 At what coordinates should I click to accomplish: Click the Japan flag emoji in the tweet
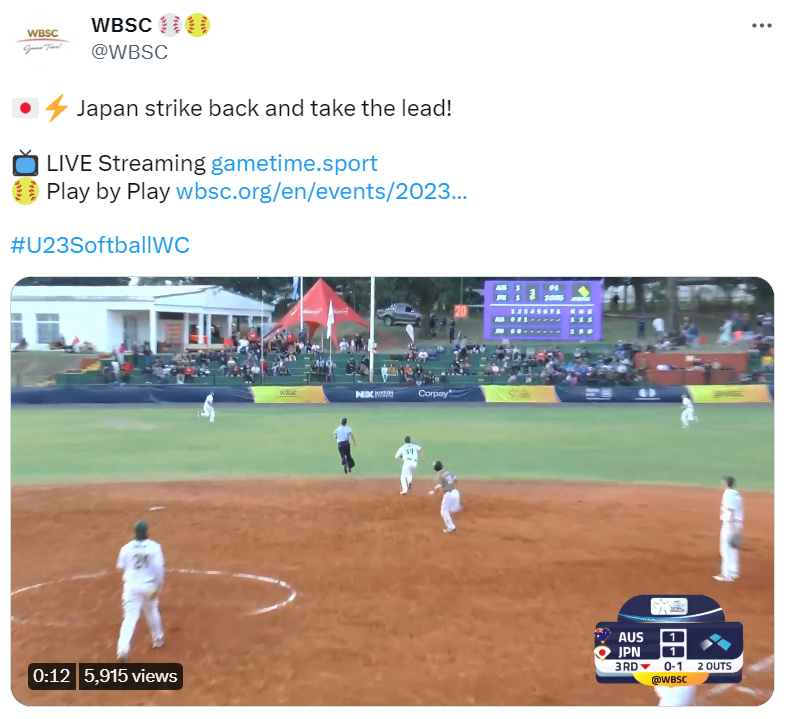(x=25, y=108)
